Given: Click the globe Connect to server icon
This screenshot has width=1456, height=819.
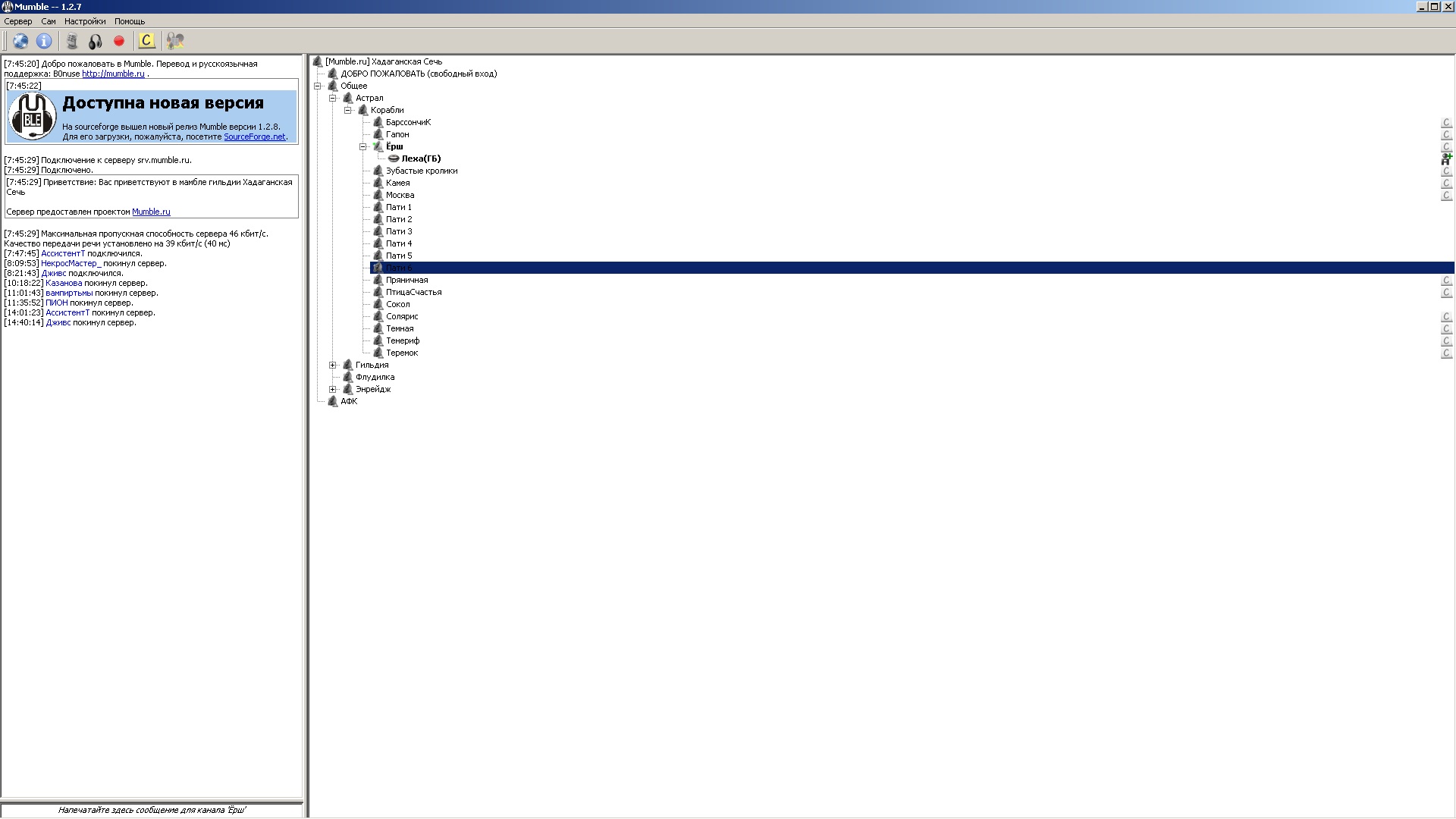Looking at the screenshot, I should tap(20, 41).
